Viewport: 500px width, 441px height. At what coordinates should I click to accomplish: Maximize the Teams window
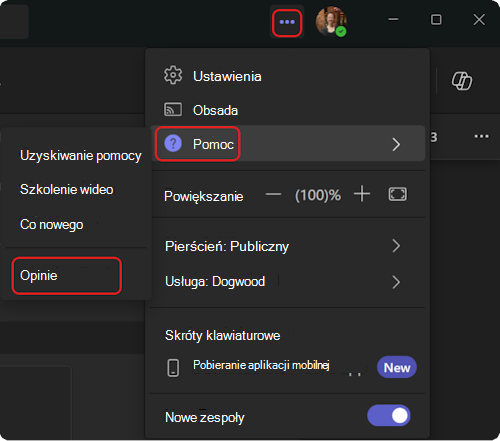436,19
